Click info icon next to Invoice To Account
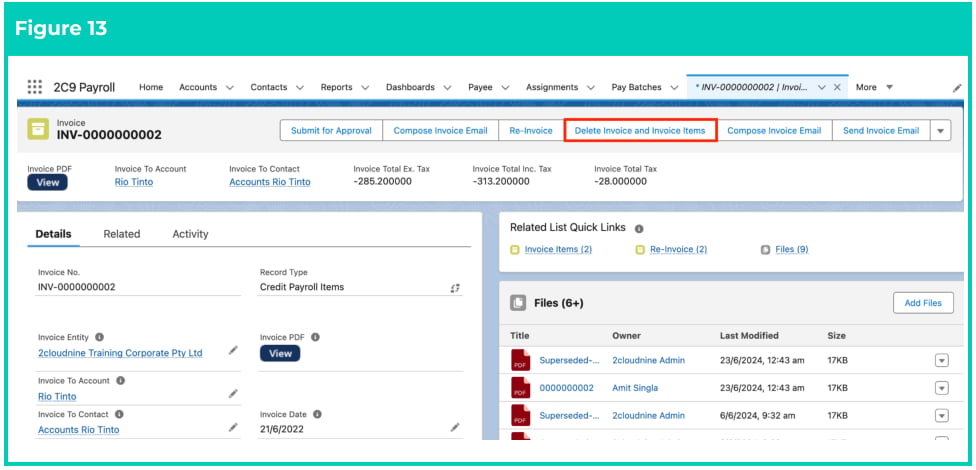The width and height of the screenshot is (976, 470). [120, 380]
